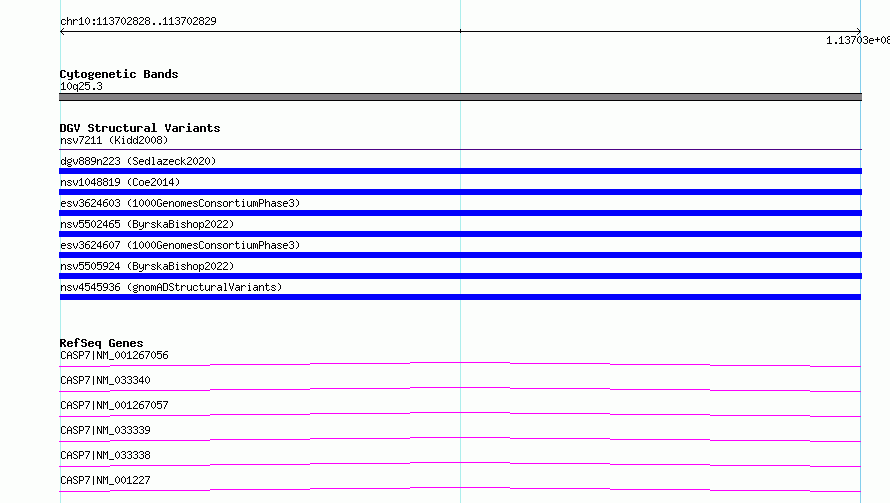Click the blue bar under dgv889n223
Viewport: 890px width, 503px height.
pyautogui.click(x=460, y=171)
